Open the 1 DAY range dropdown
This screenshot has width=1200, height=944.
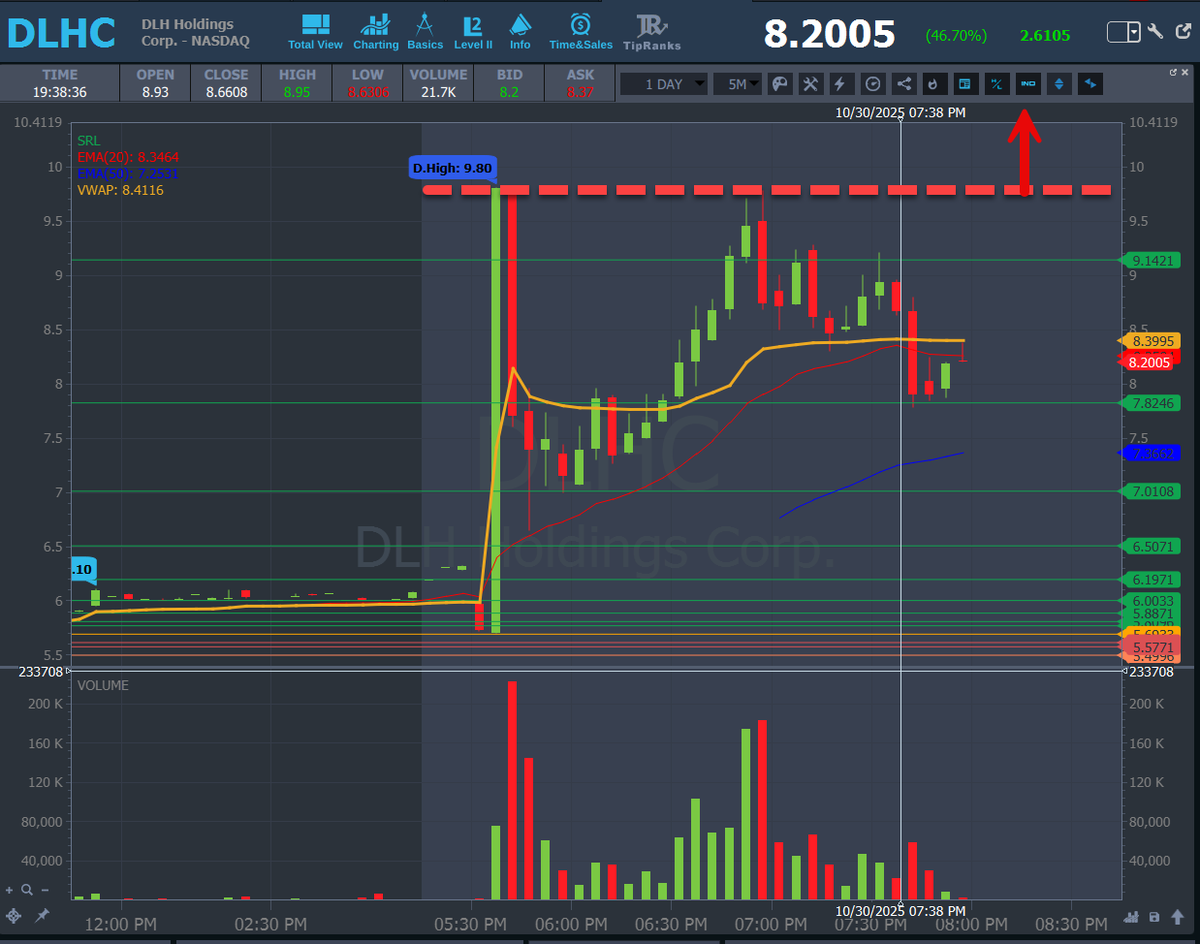664,84
